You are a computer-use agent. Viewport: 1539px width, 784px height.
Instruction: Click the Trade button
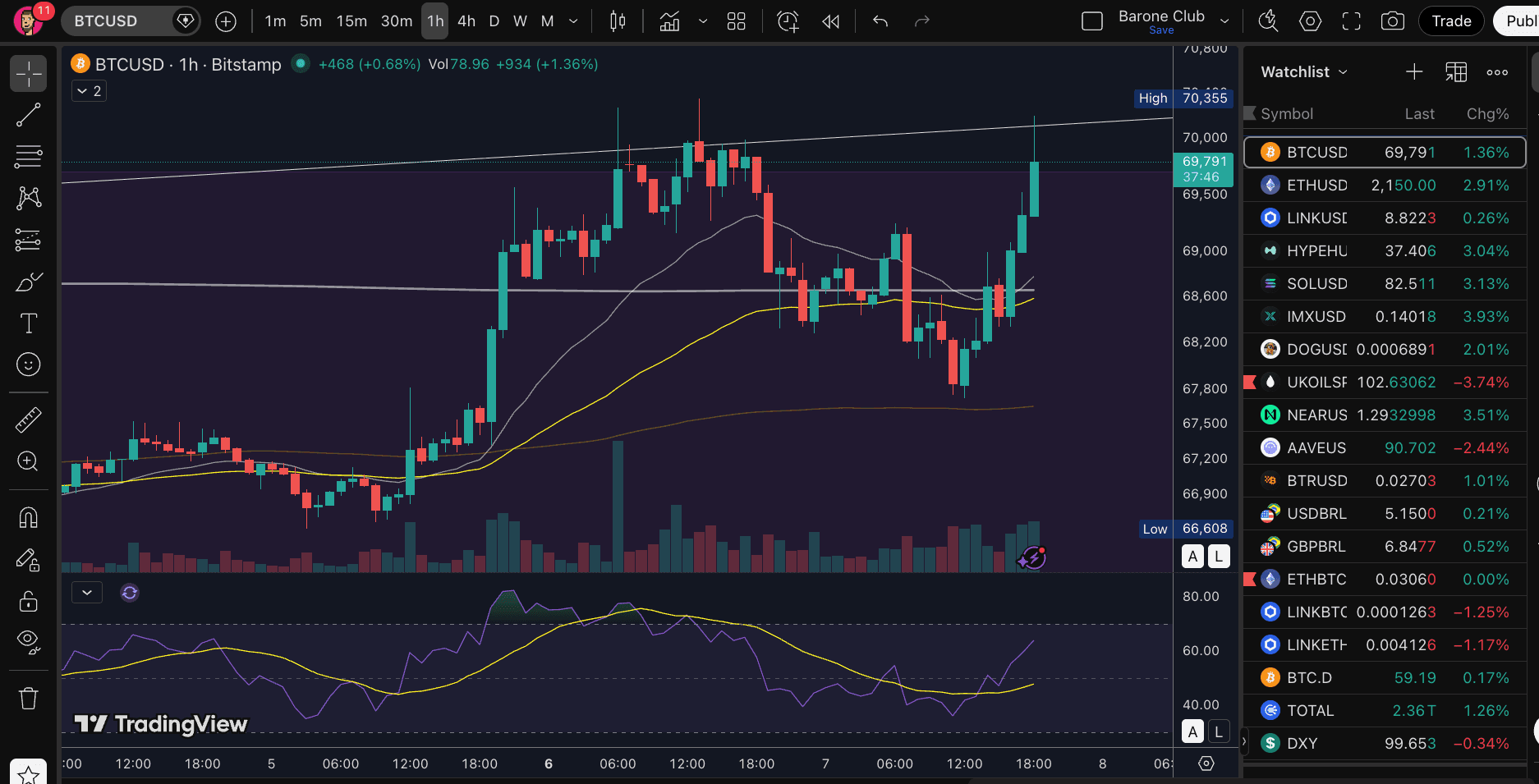pyautogui.click(x=1451, y=21)
